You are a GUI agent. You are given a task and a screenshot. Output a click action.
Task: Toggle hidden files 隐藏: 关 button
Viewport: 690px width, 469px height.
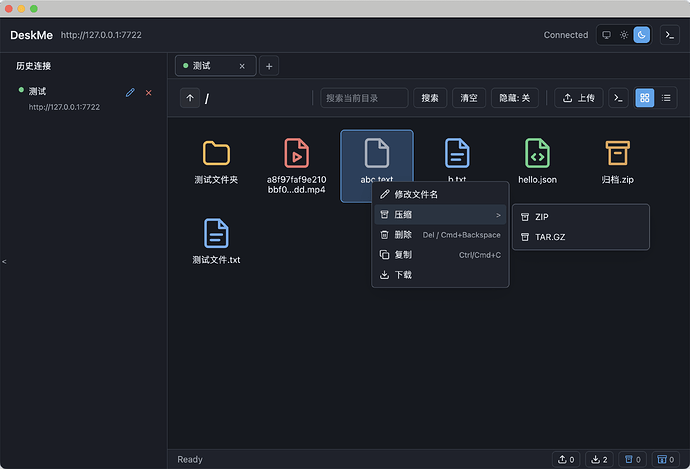tap(514, 98)
